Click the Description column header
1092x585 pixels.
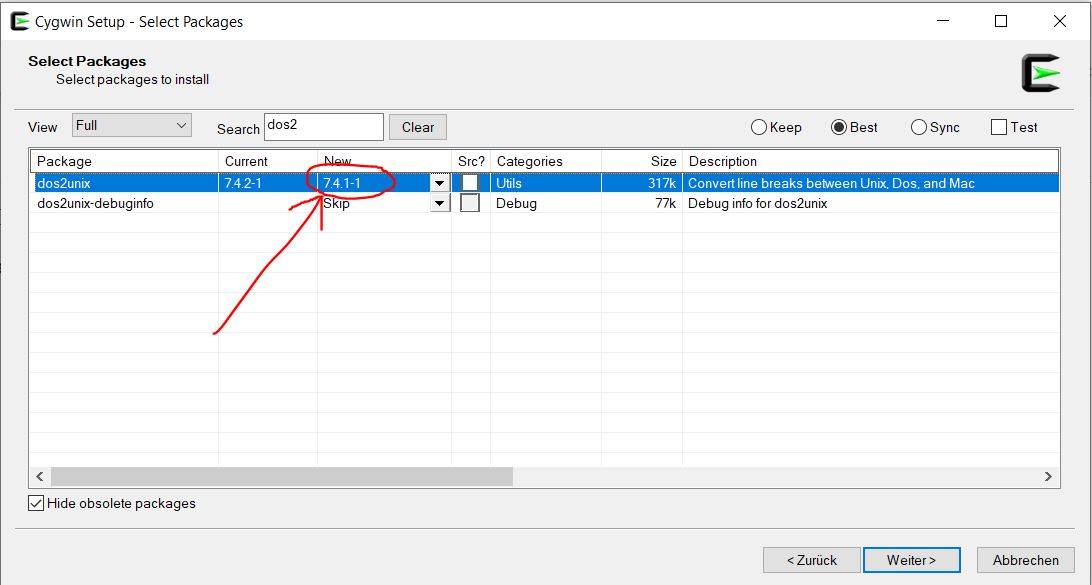click(871, 162)
